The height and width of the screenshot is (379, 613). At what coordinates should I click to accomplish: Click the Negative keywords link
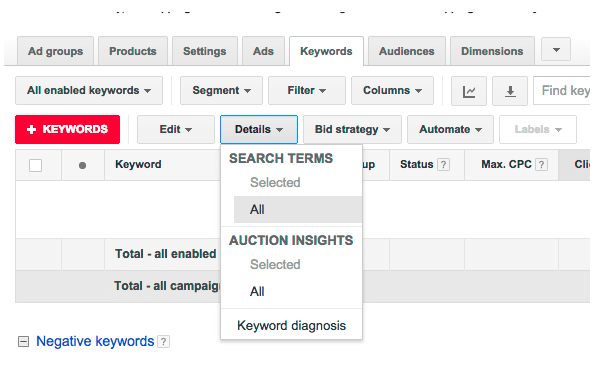pyautogui.click(x=95, y=341)
